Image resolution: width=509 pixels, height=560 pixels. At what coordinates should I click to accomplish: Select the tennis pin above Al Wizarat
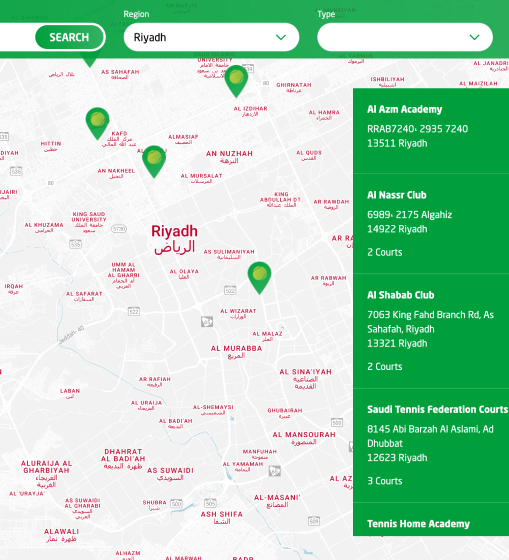tap(259, 278)
